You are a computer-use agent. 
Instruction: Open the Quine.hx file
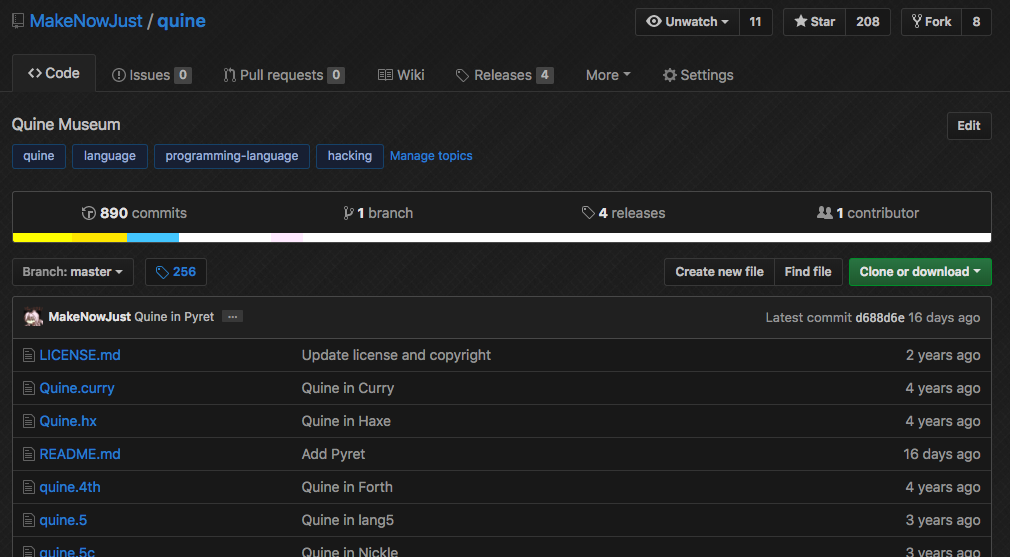point(68,421)
